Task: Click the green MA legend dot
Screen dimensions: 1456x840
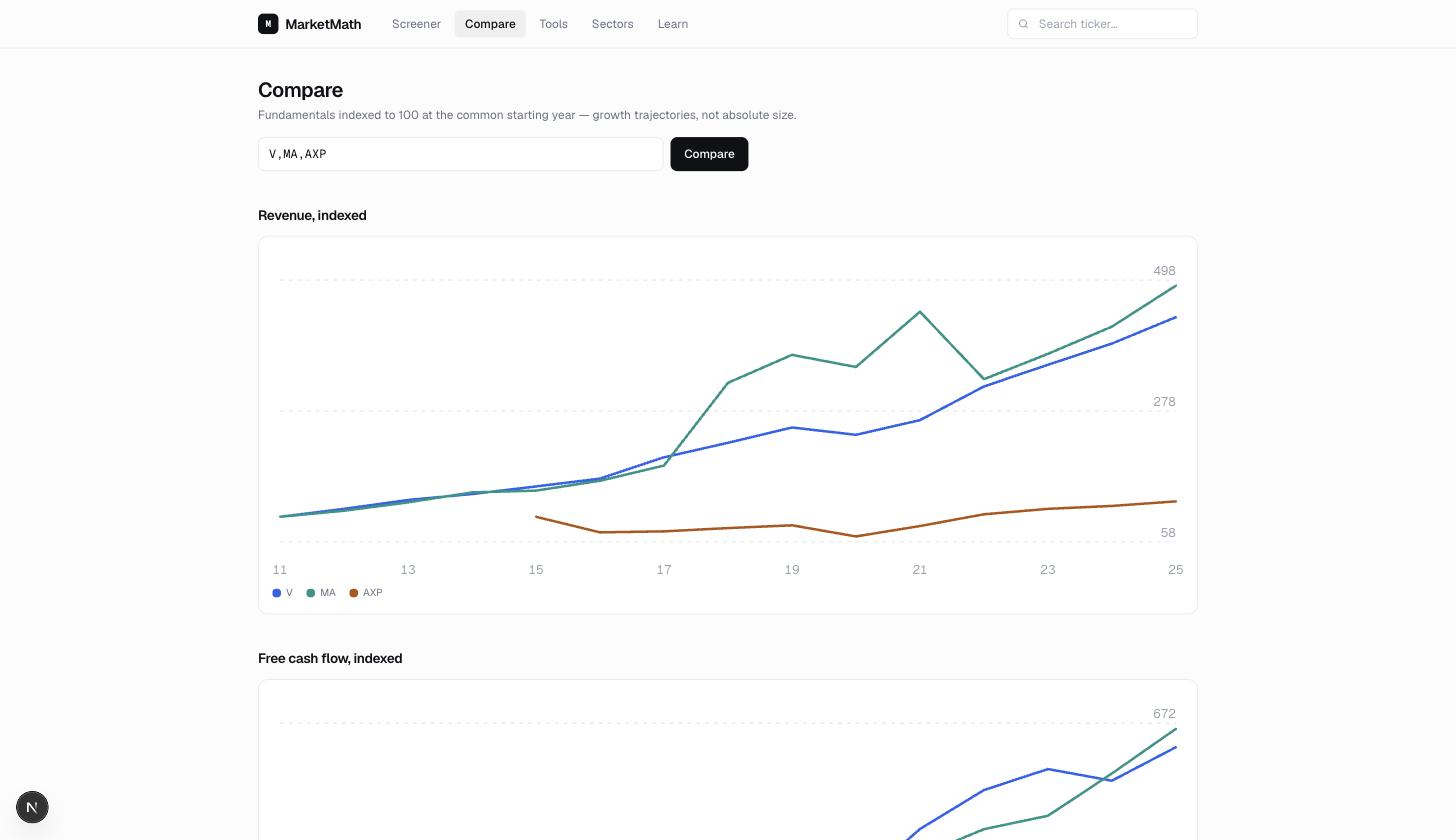Action: pyautogui.click(x=310, y=593)
